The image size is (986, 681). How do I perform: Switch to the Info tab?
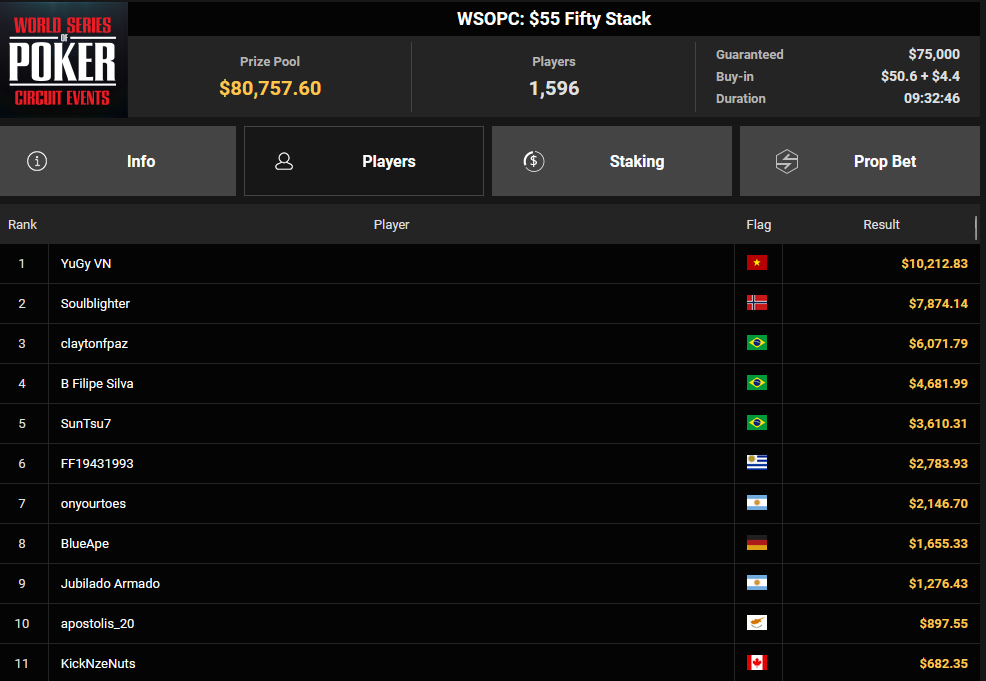118,161
